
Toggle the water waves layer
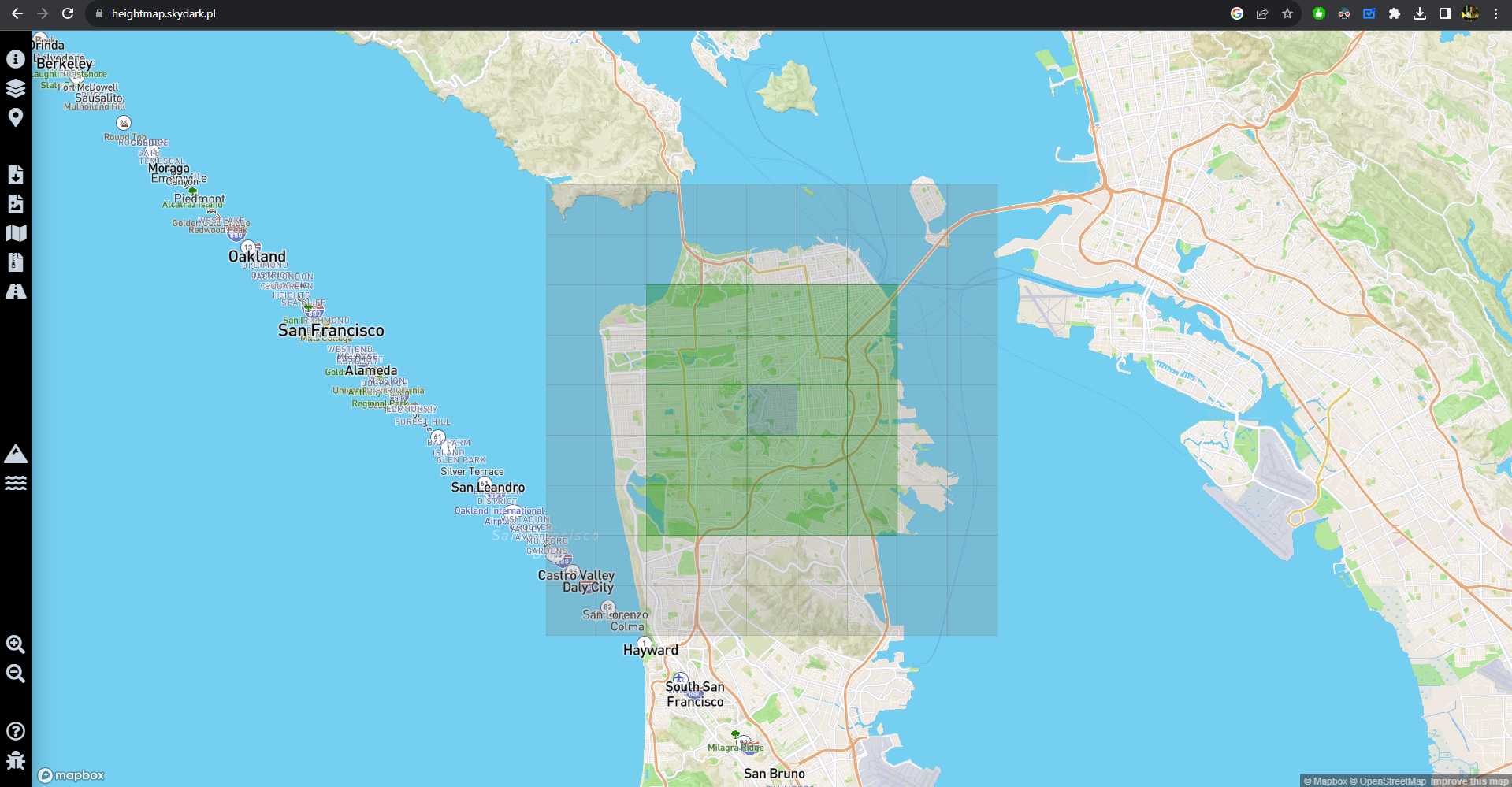(14, 483)
